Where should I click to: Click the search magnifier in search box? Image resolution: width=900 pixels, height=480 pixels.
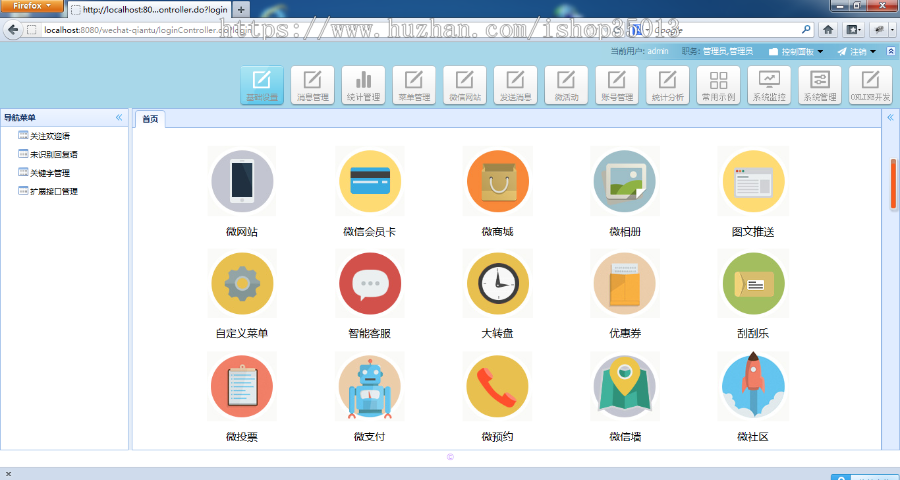(x=806, y=29)
